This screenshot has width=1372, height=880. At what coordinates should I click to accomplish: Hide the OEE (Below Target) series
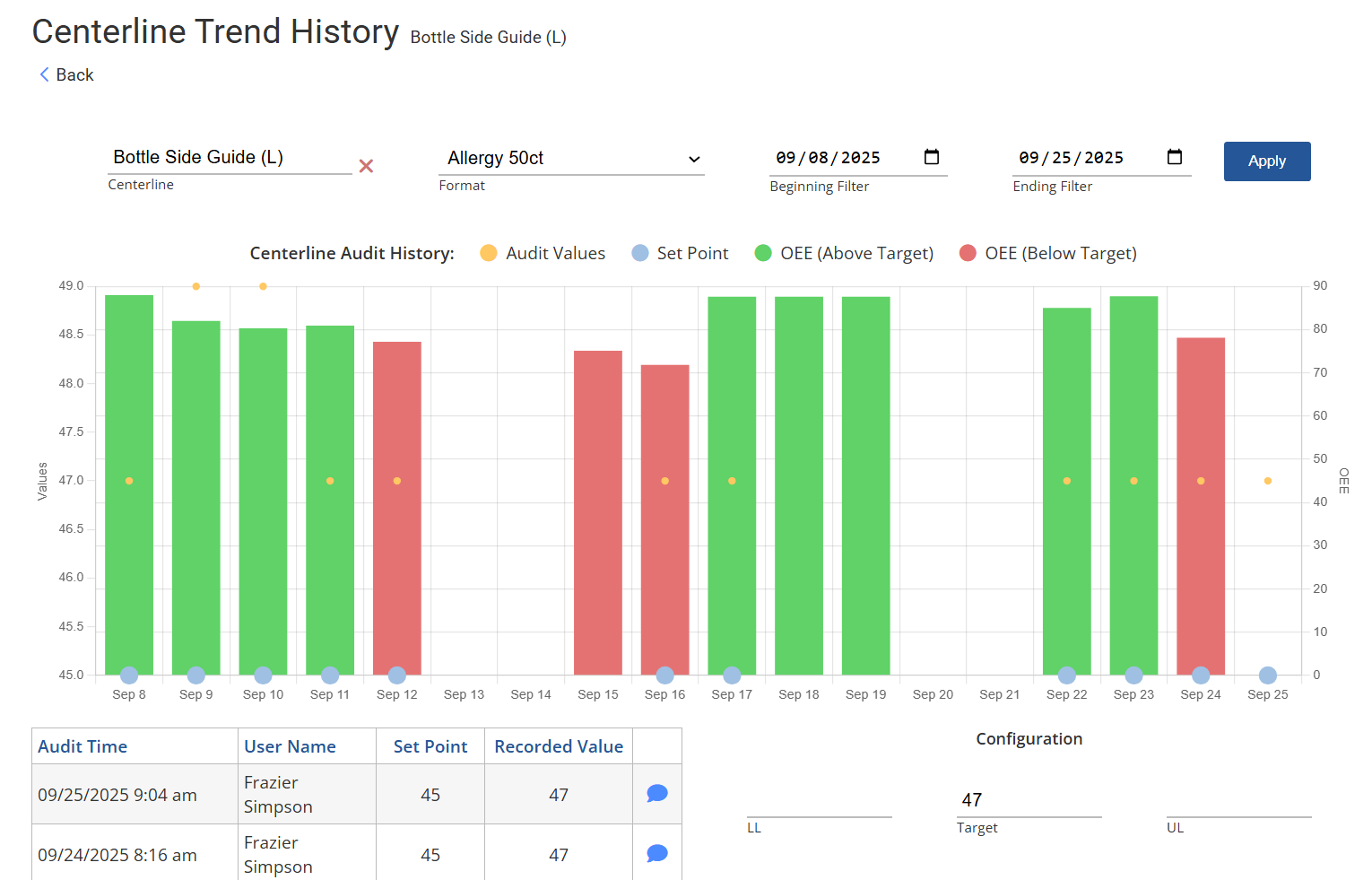1047,254
